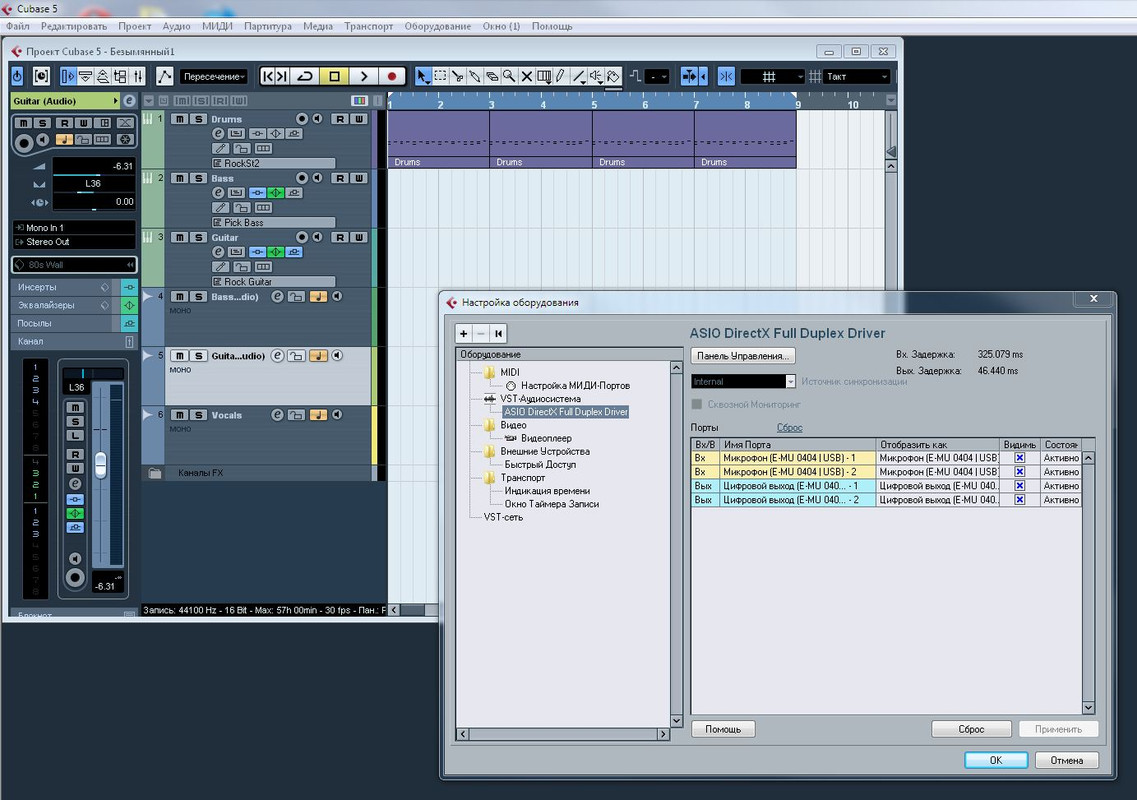Open the grid type dropdown
Screen dimensions: 1137x800
773,76
